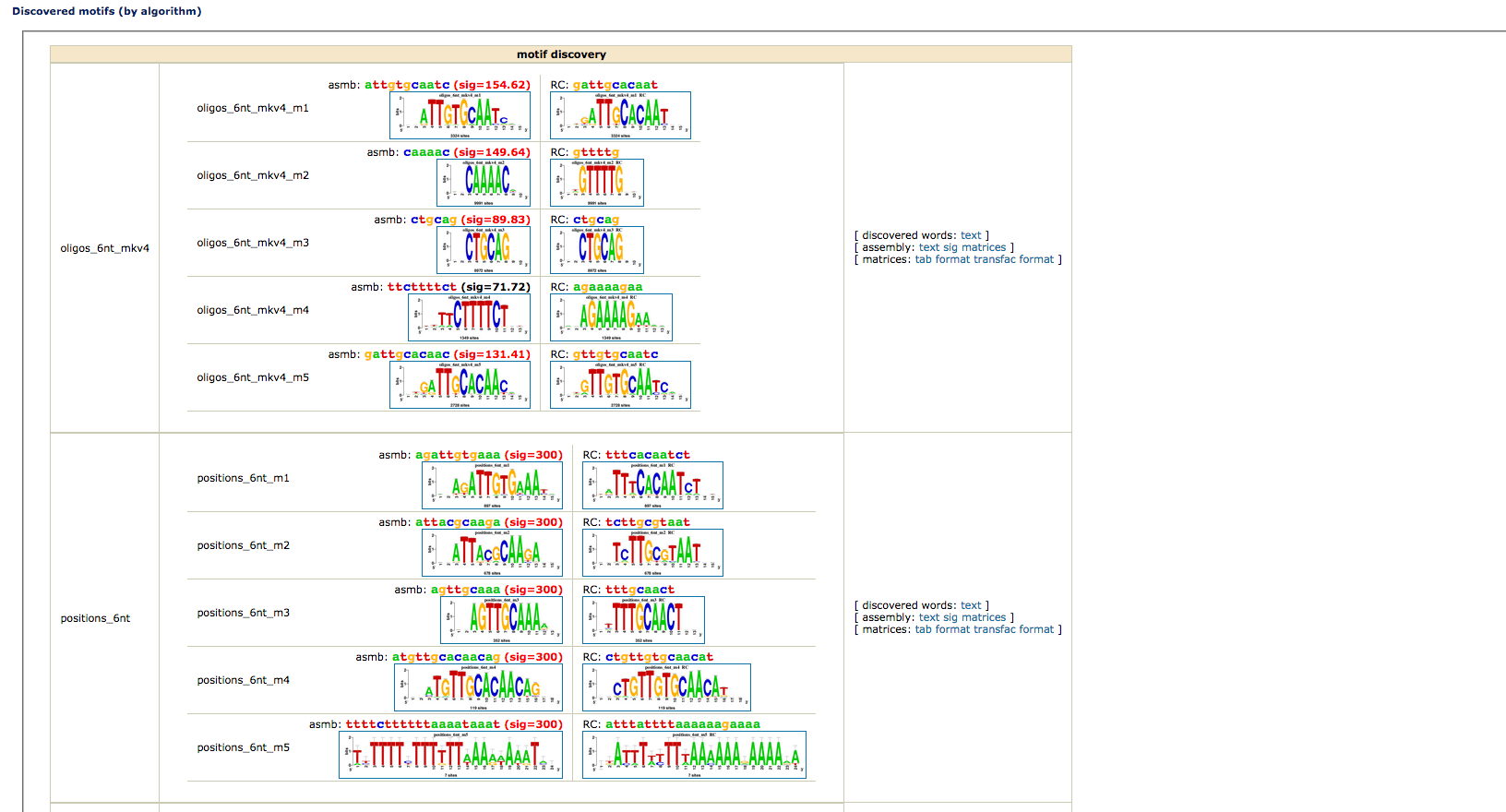Screen dimensions: 1506x812
Task: Open the gttgtgcaatc RC logo
Action: 620,385
